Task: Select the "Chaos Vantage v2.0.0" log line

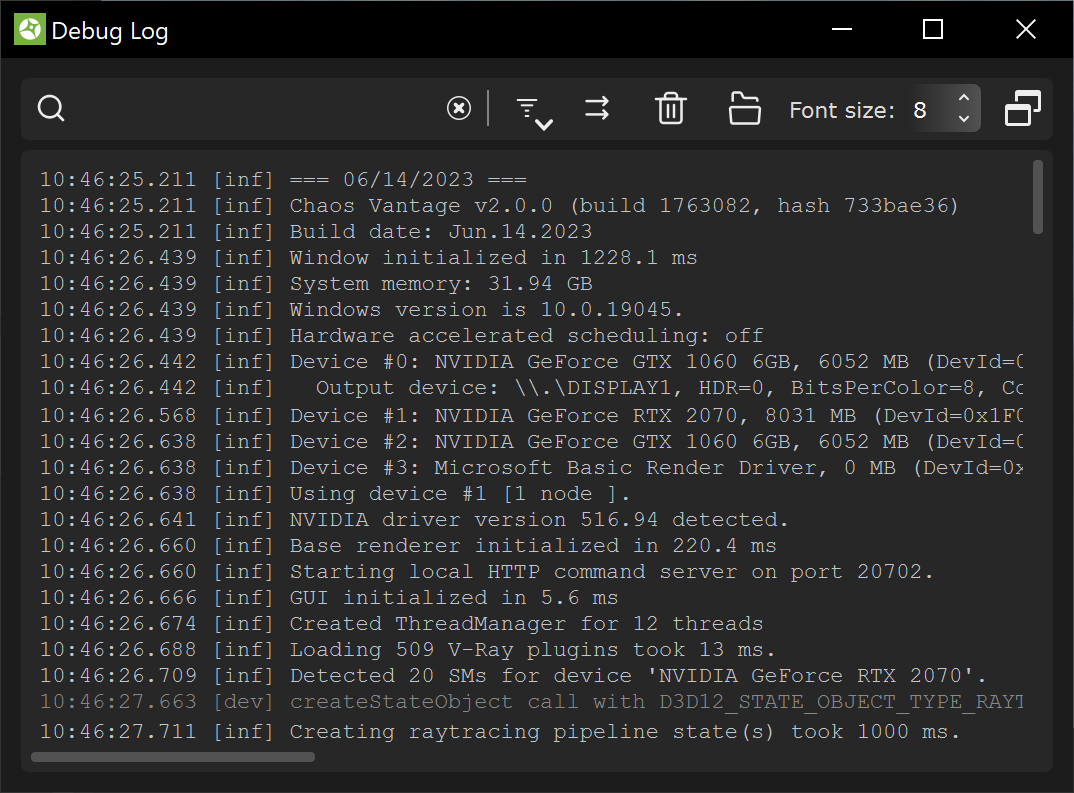Action: tap(499, 205)
